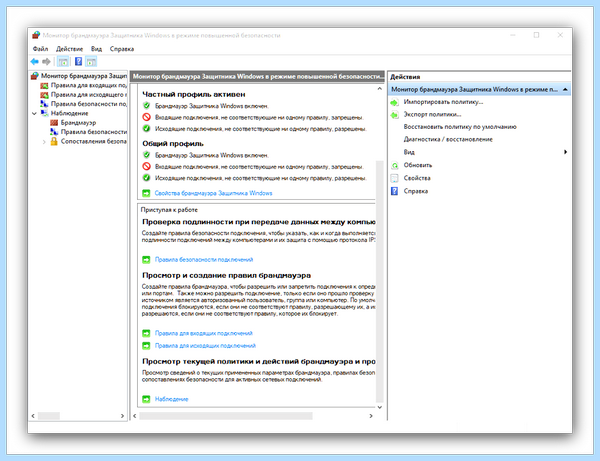
Task: Click right arrow of tree pane scrollbar
Action: point(122,416)
